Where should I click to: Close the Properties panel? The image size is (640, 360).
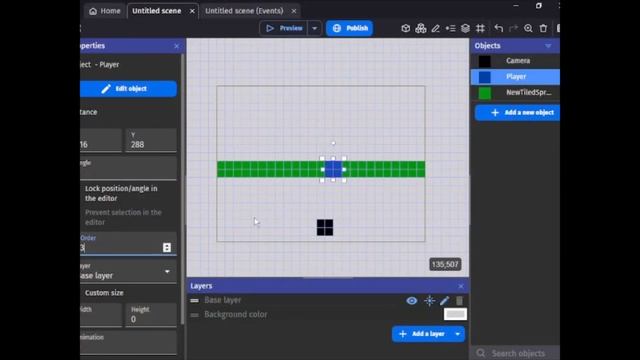(x=176, y=46)
